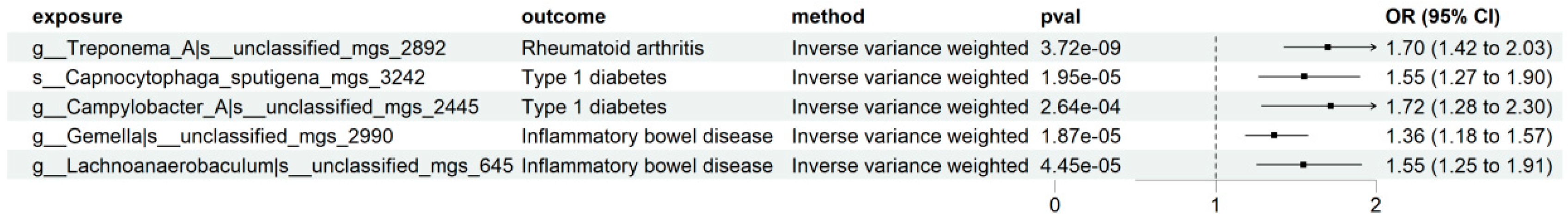Select the Gemella mgs_2990 exposure label
1568x221 pixels.
point(213,137)
